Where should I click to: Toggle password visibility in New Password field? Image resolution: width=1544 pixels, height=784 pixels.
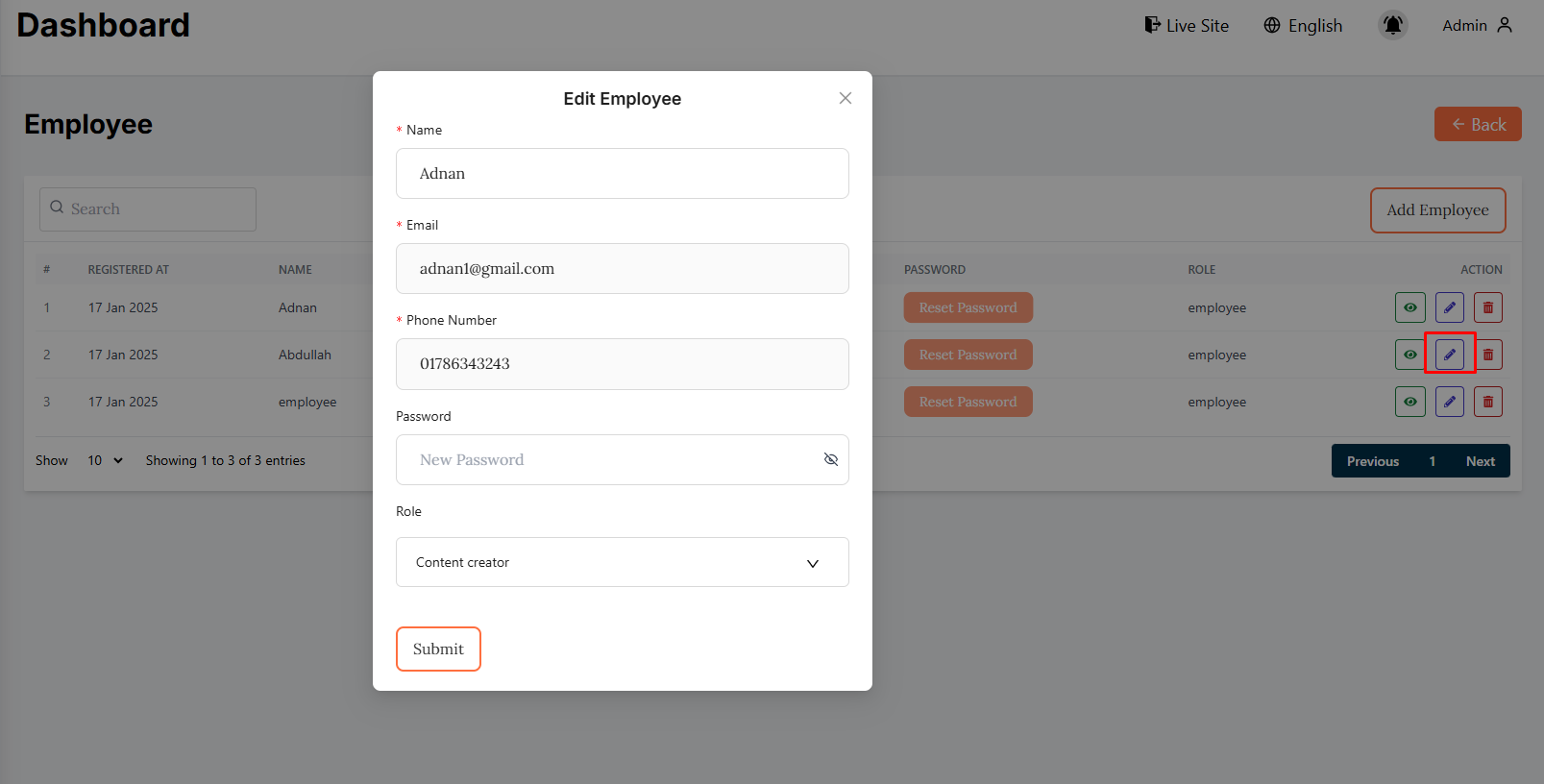(x=830, y=459)
